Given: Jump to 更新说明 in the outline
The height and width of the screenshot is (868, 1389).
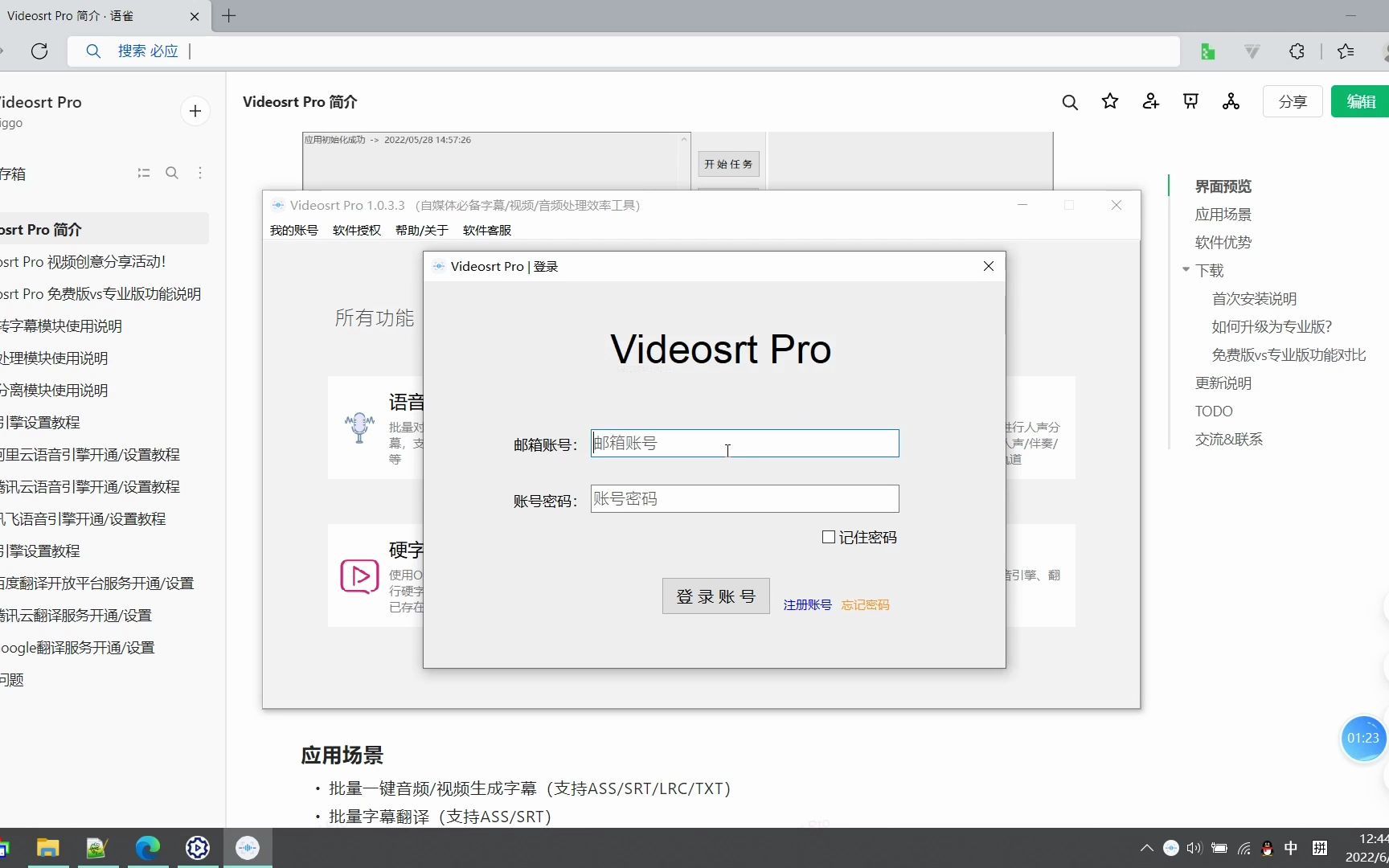Looking at the screenshot, I should pos(1223,383).
